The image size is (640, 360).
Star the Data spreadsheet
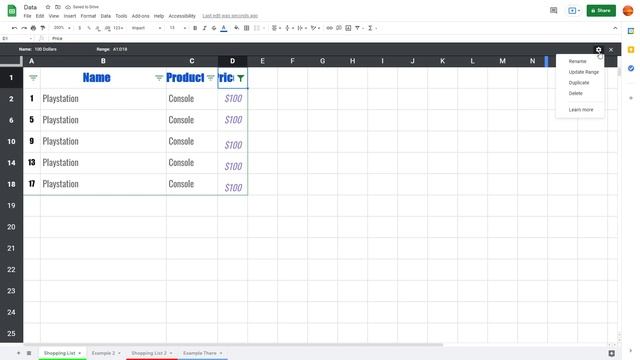48,7
